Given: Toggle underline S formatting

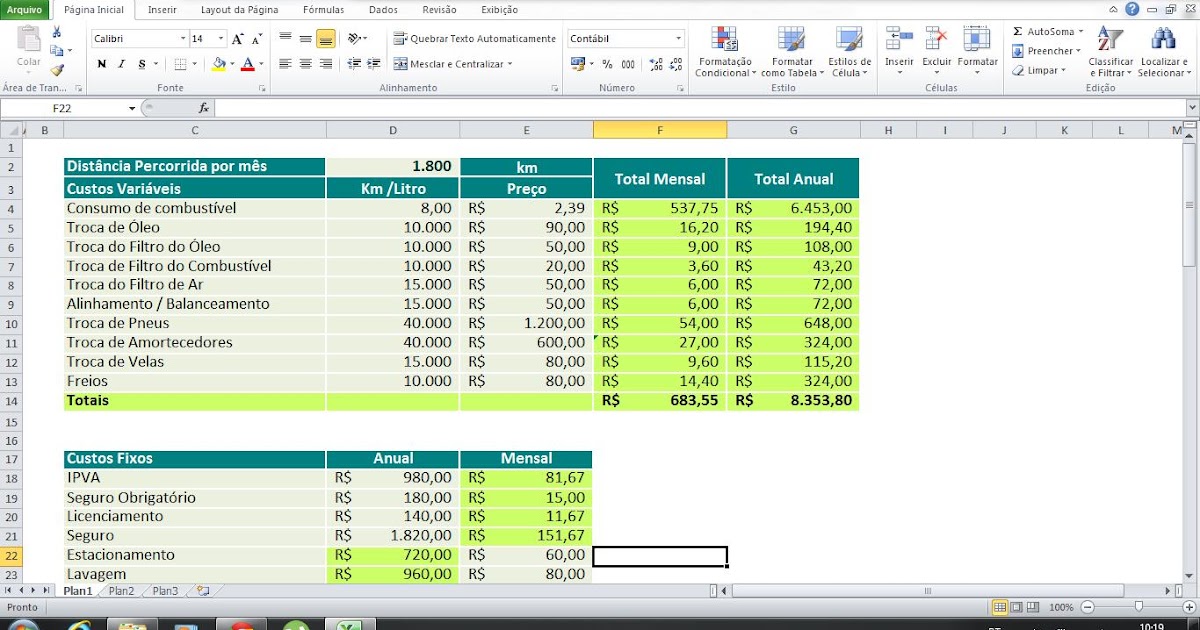Looking at the screenshot, I should click(142, 64).
